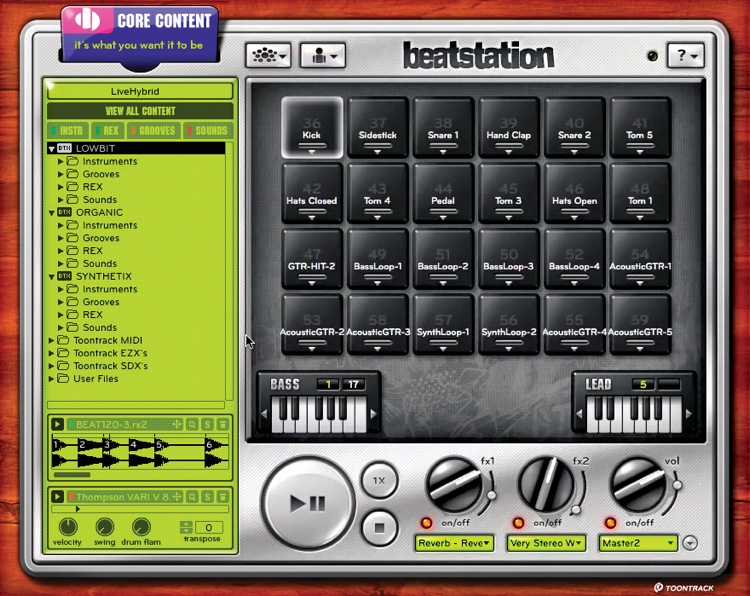Screen dimensions: 750x596
Task: Click the main play/pause button
Action: 308,503
